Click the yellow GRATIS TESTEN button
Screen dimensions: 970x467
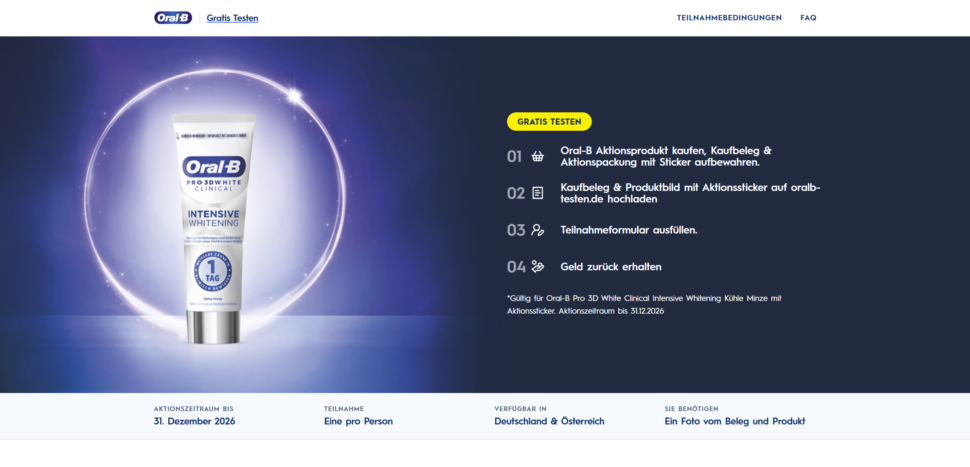click(x=549, y=122)
